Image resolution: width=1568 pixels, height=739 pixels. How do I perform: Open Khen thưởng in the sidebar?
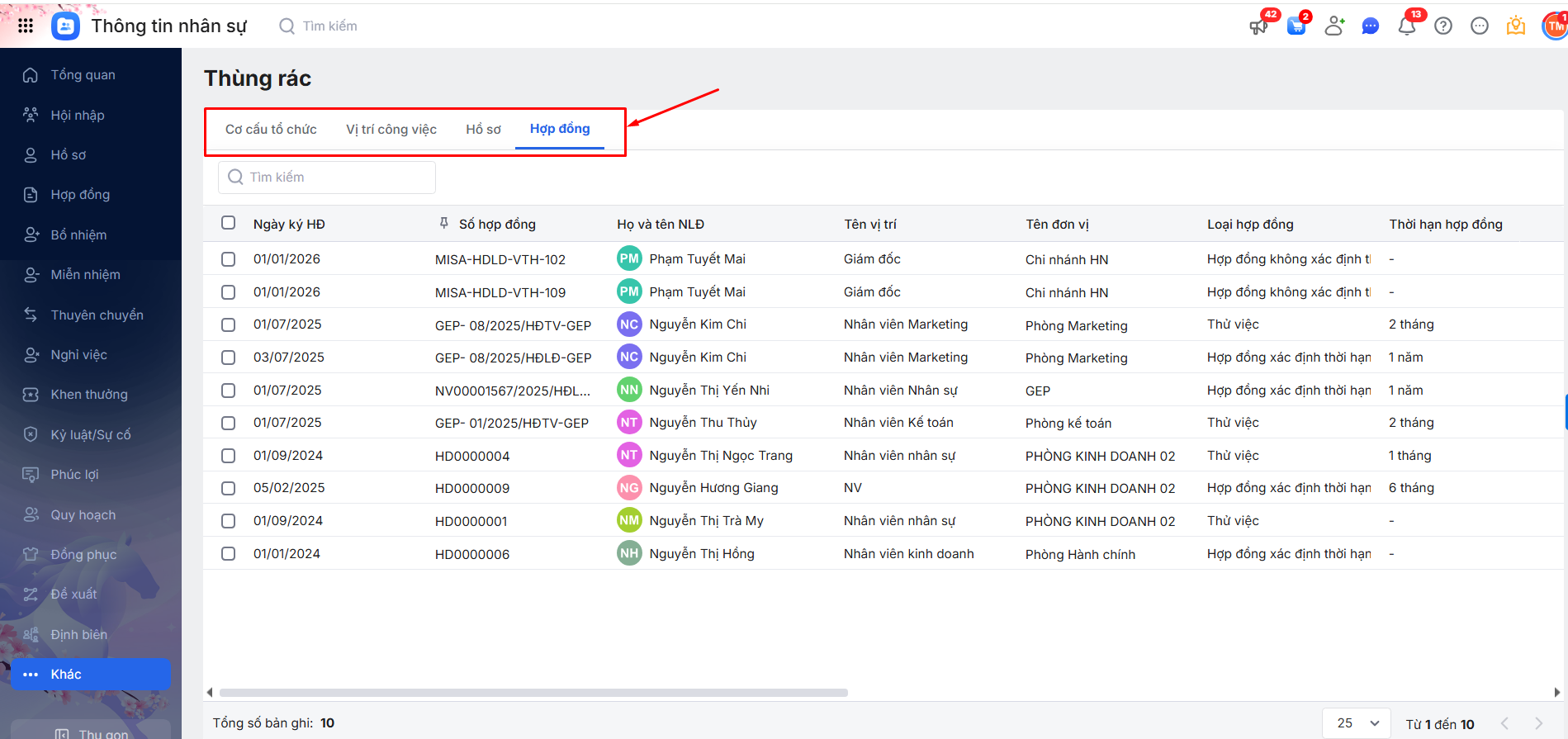[x=89, y=395]
